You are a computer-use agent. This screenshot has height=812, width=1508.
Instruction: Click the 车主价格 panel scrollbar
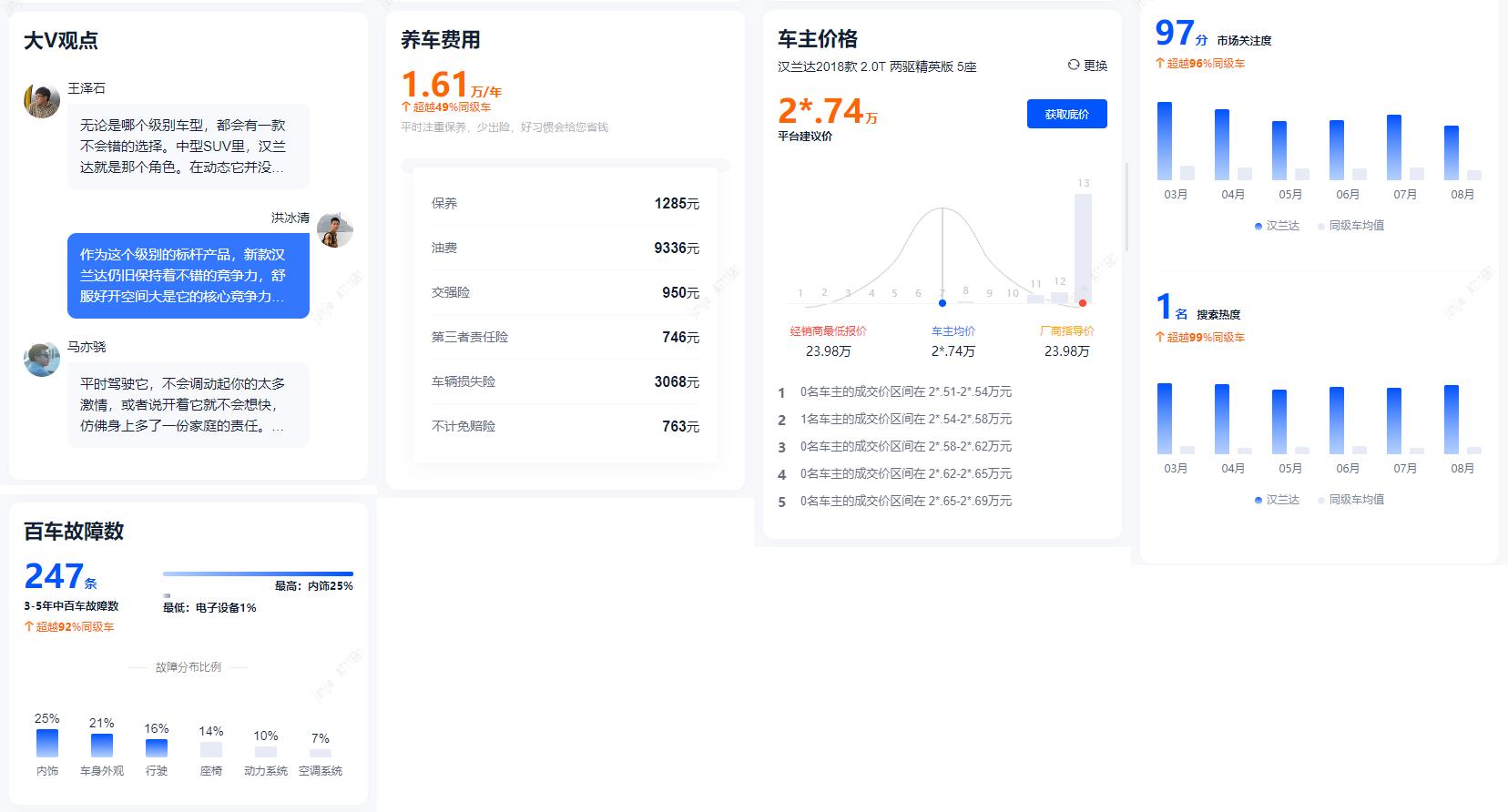point(1127,208)
